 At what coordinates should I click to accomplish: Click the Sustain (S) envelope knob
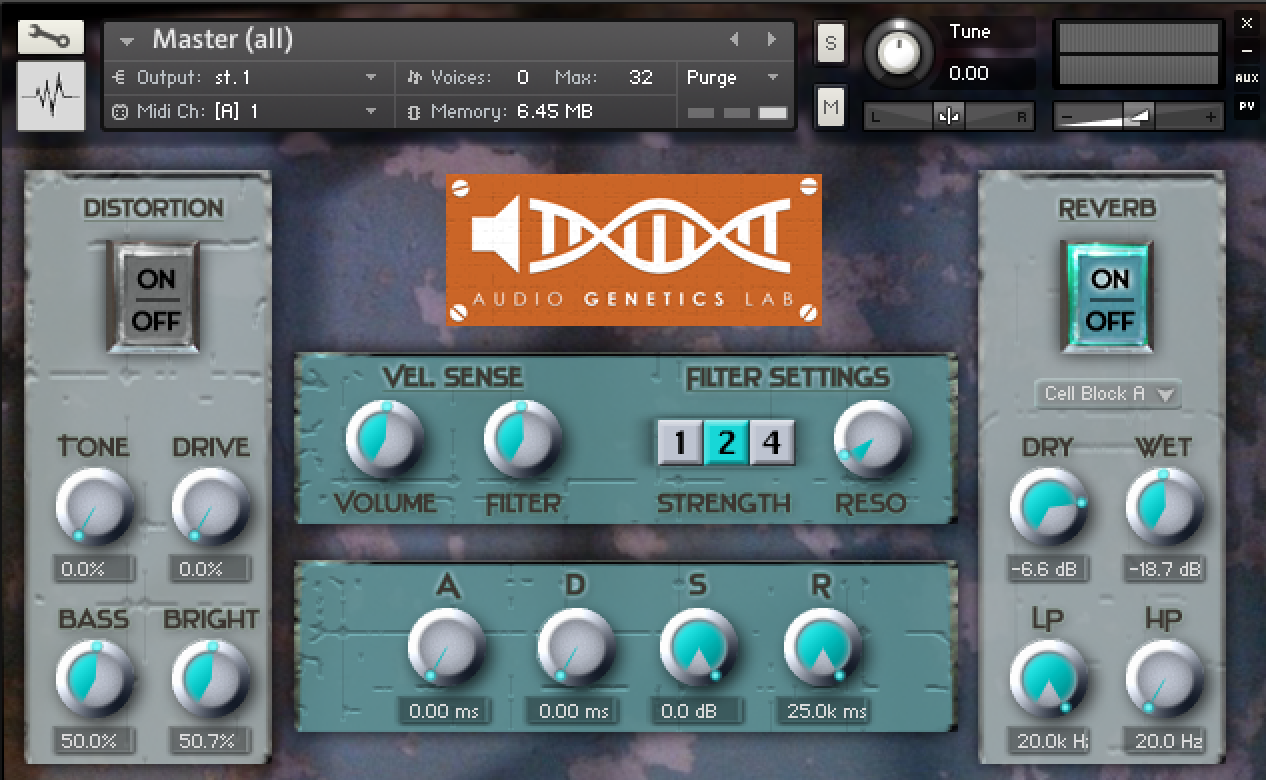coord(698,647)
